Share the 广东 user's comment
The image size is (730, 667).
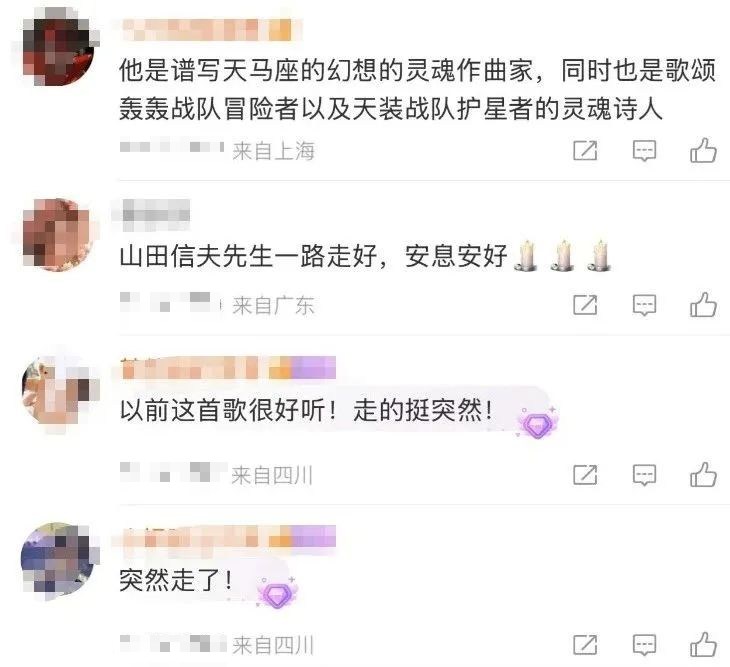click(x=585, y=305)
